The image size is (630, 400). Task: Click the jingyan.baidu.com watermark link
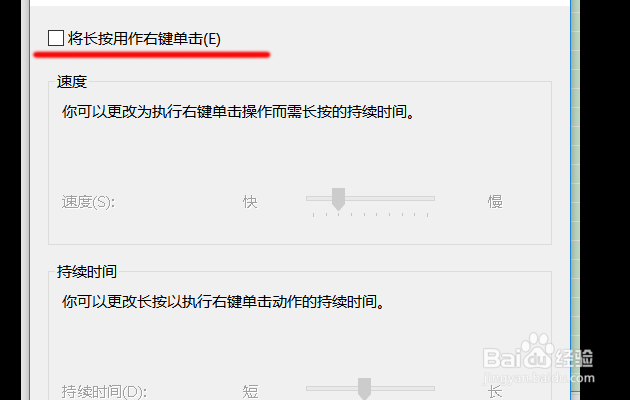point(538,378)
